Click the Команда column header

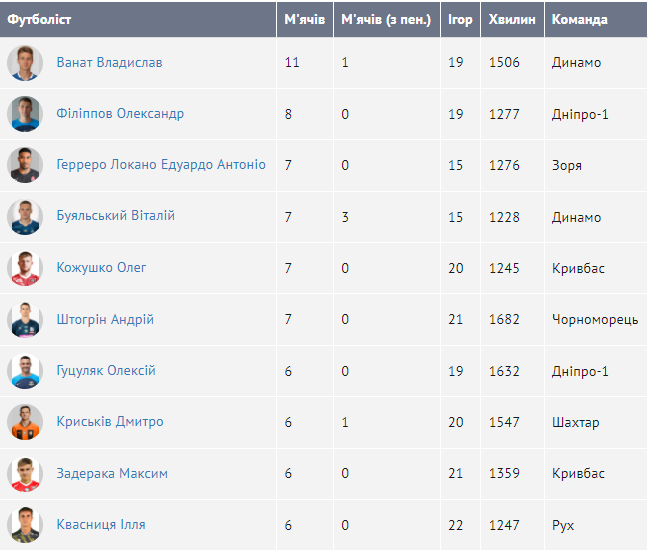[x=580, y=20]
